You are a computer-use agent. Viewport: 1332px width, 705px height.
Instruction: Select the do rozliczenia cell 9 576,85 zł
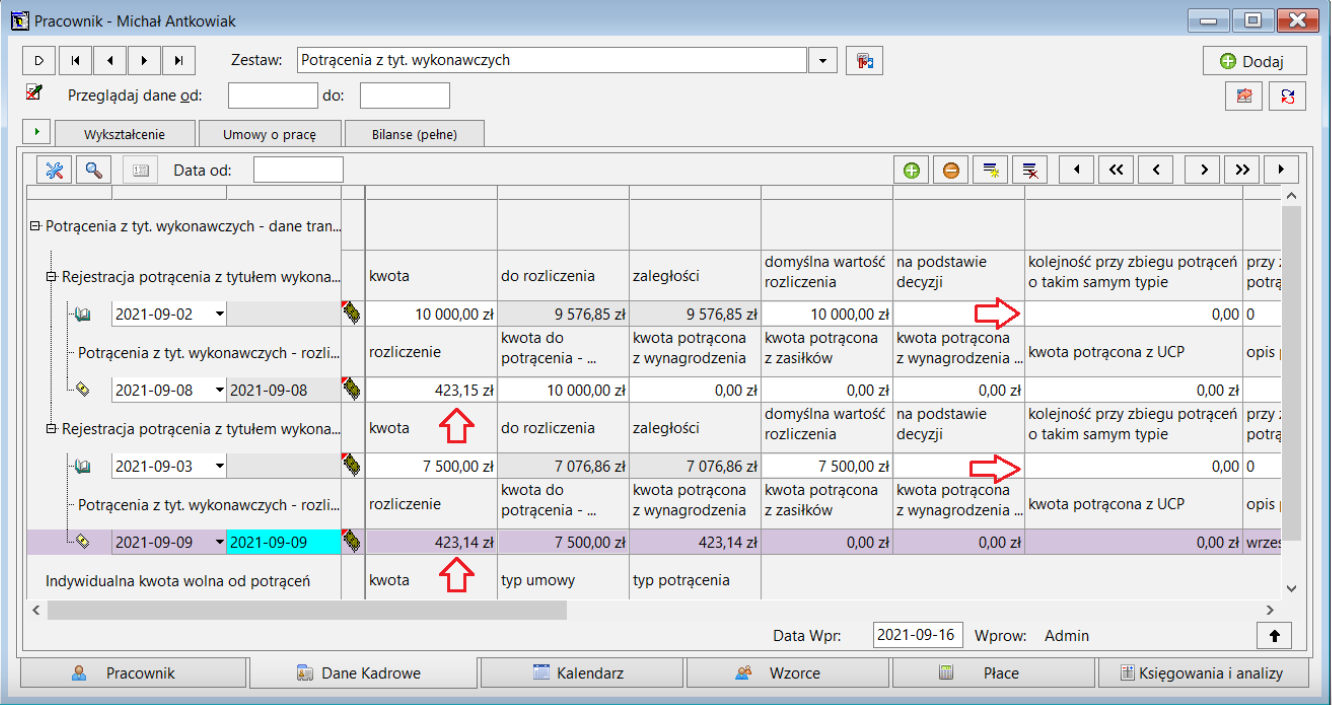point(564,314)
